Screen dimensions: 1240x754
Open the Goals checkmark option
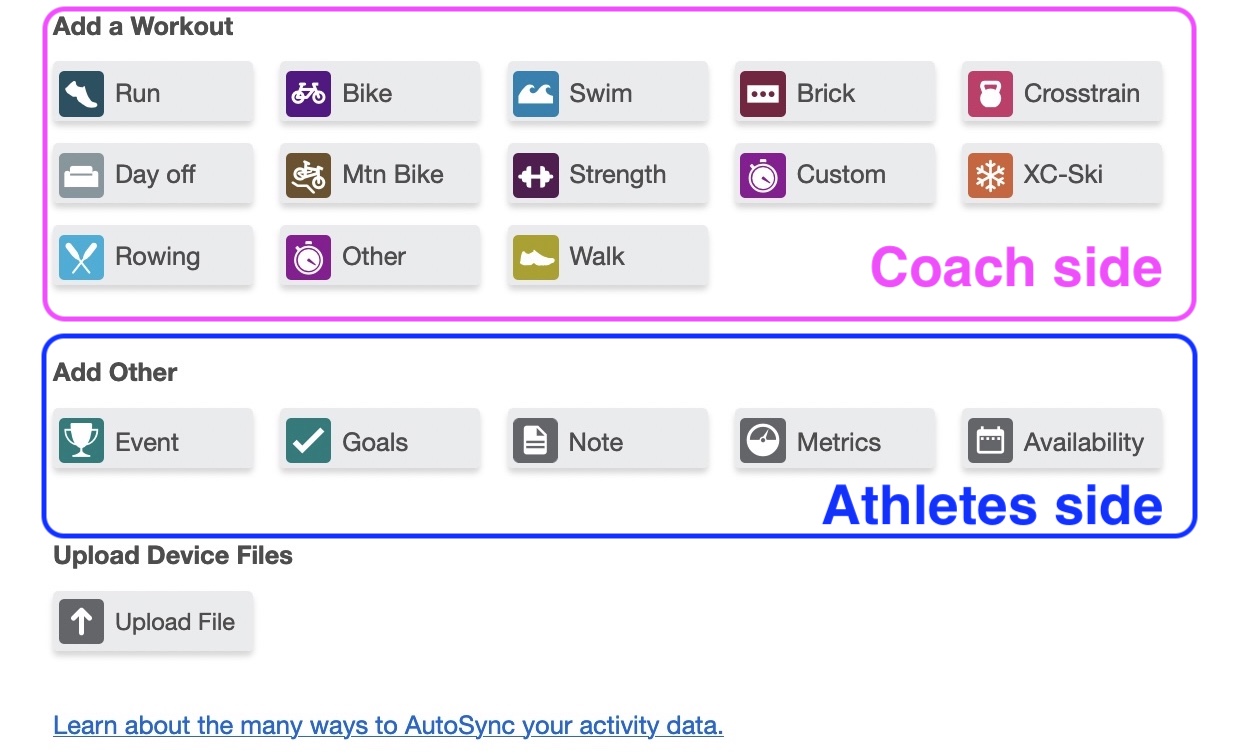(308, 441)
